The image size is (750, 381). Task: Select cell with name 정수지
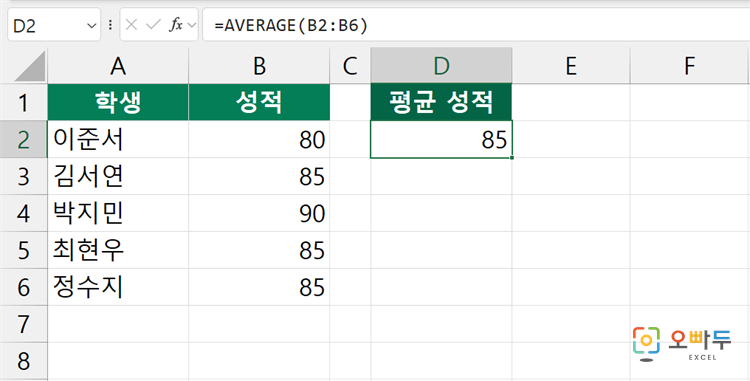tap(118, 287)
